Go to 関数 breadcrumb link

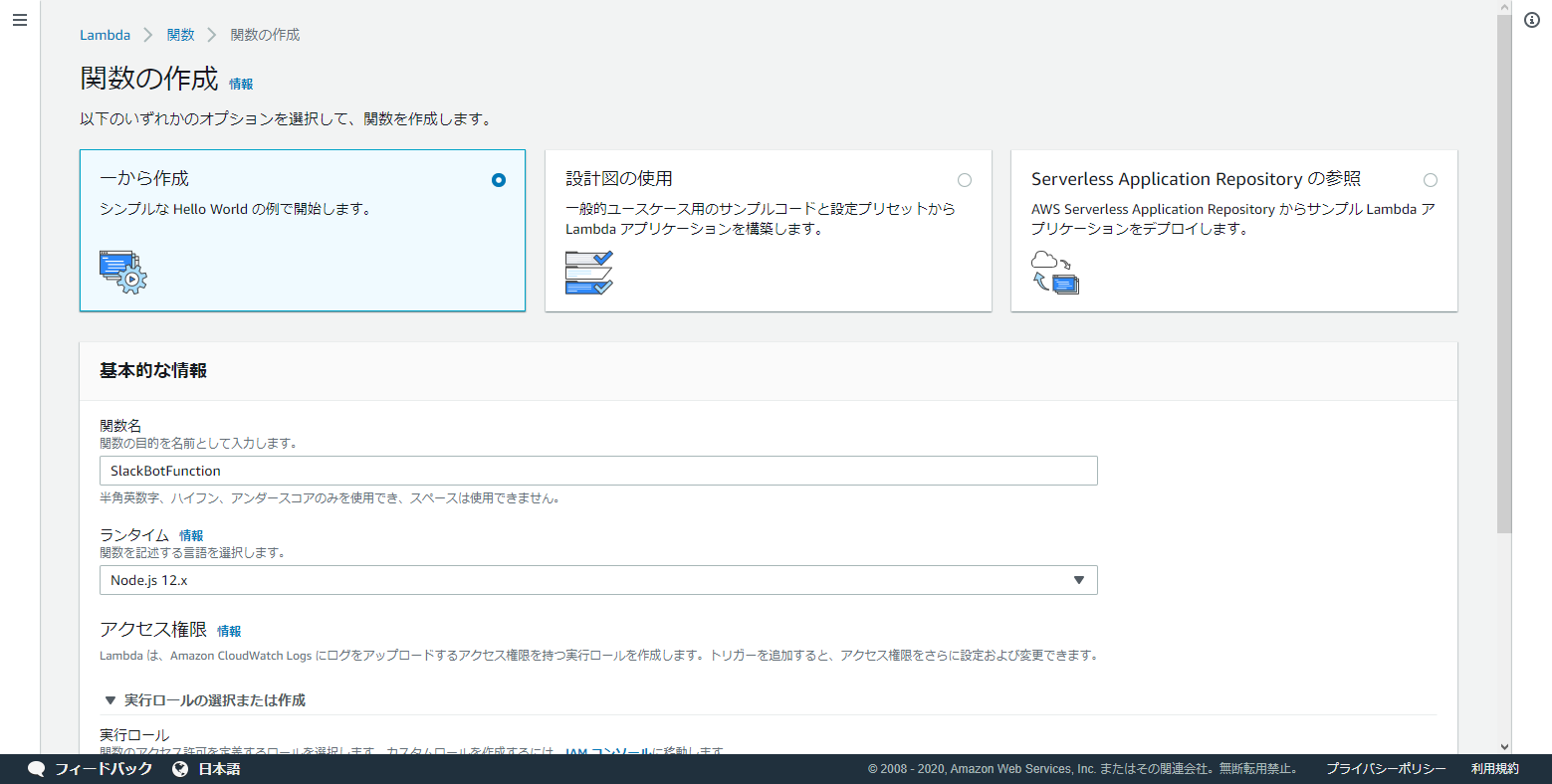click(181, 35)
